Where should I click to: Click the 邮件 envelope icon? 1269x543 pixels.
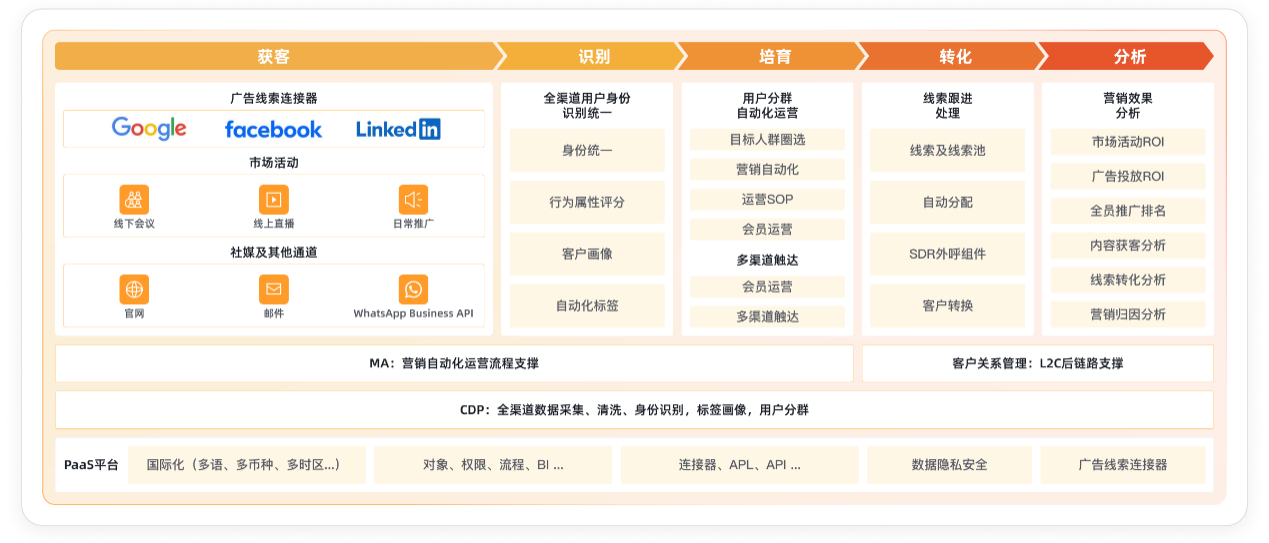click(x=273, y=290)
